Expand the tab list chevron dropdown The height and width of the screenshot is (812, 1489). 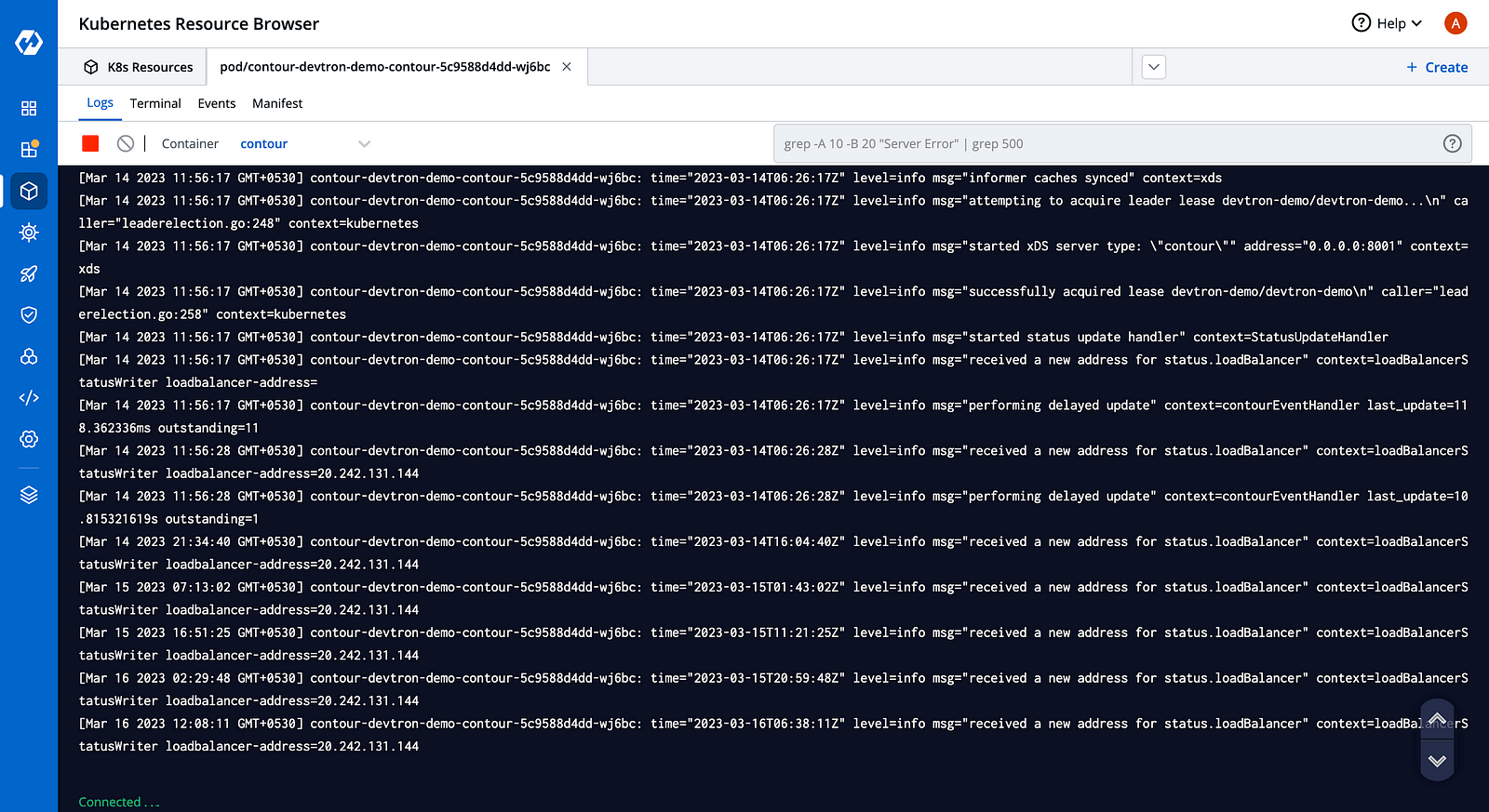1154,67
